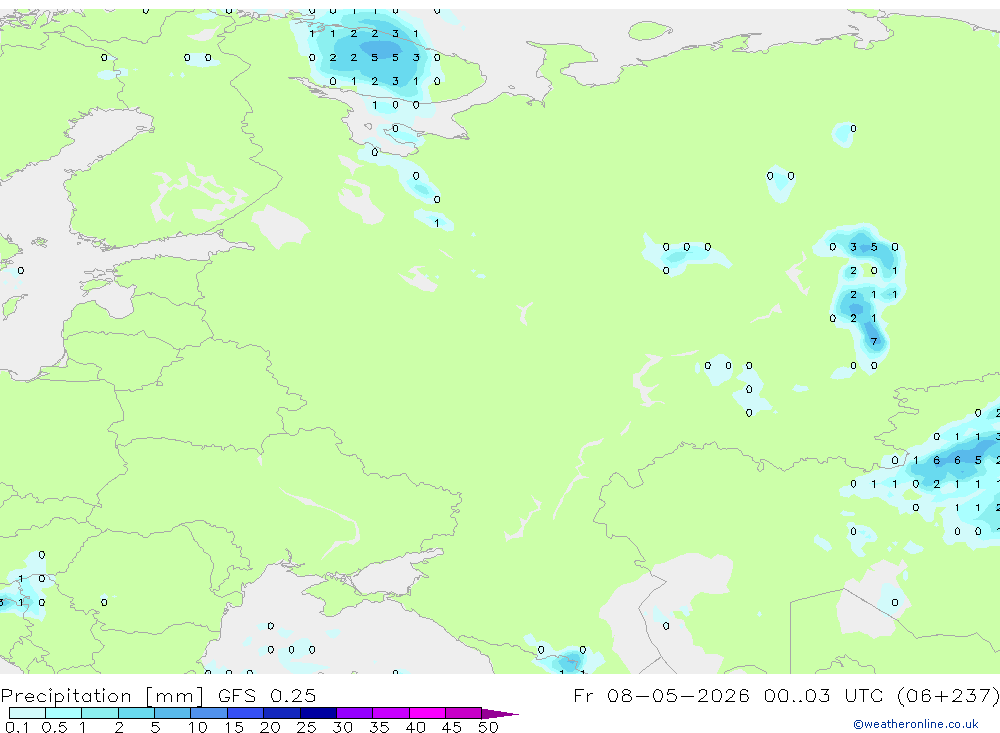This screenshot has height=733, width=1000.
Task: Pick the 10–15 mm legend color swatch
Action: pos(209,713)
